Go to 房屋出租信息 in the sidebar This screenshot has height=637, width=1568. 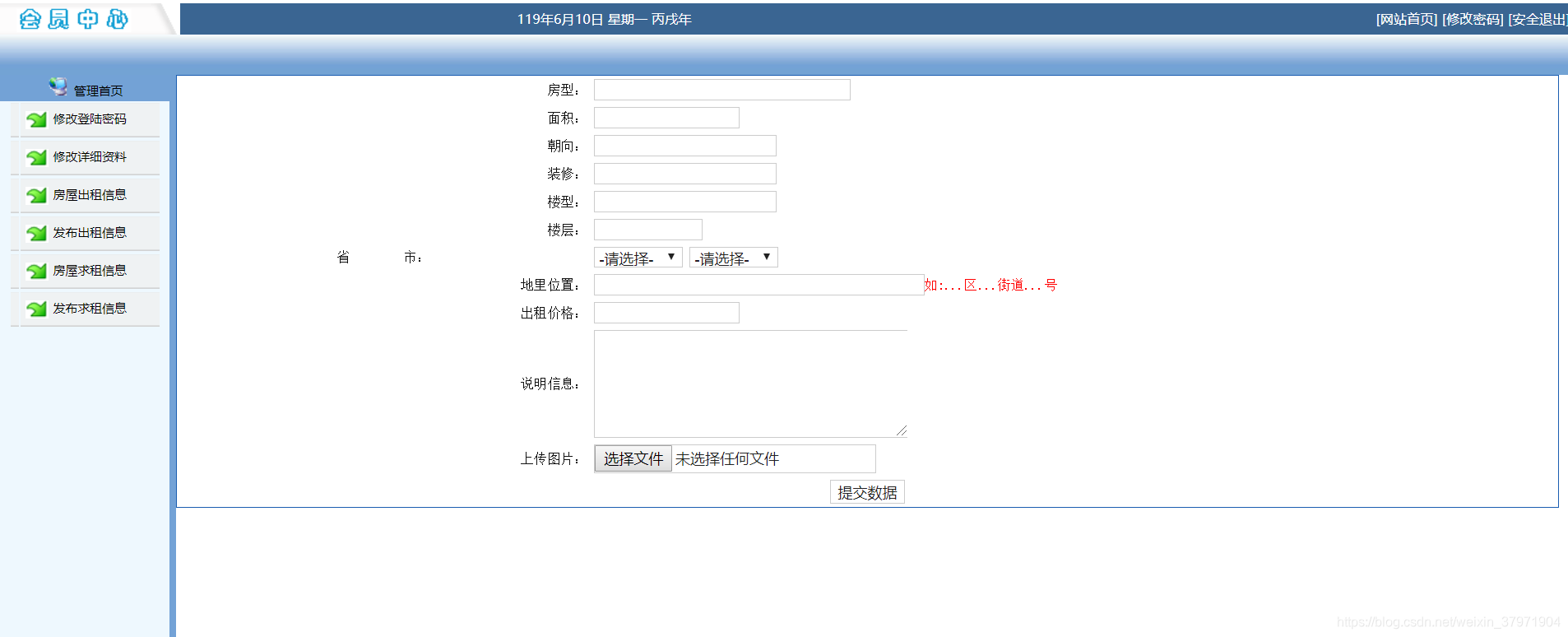90,195
